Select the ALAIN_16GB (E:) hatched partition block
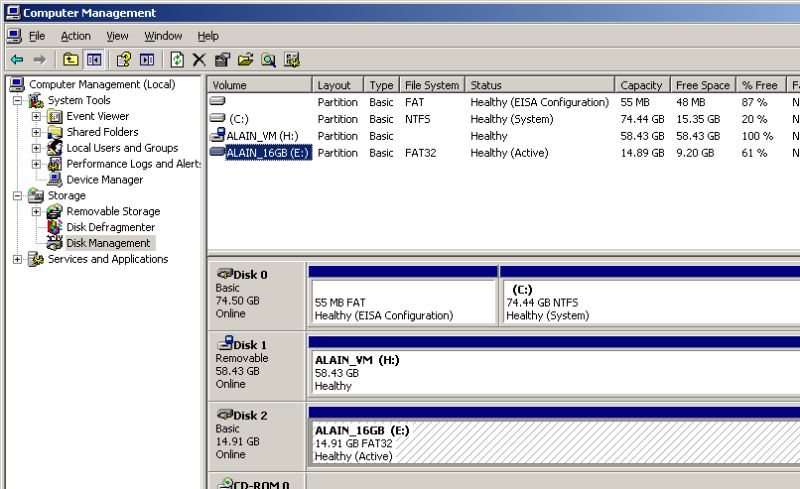800x489 pixels. click(555, 443)
